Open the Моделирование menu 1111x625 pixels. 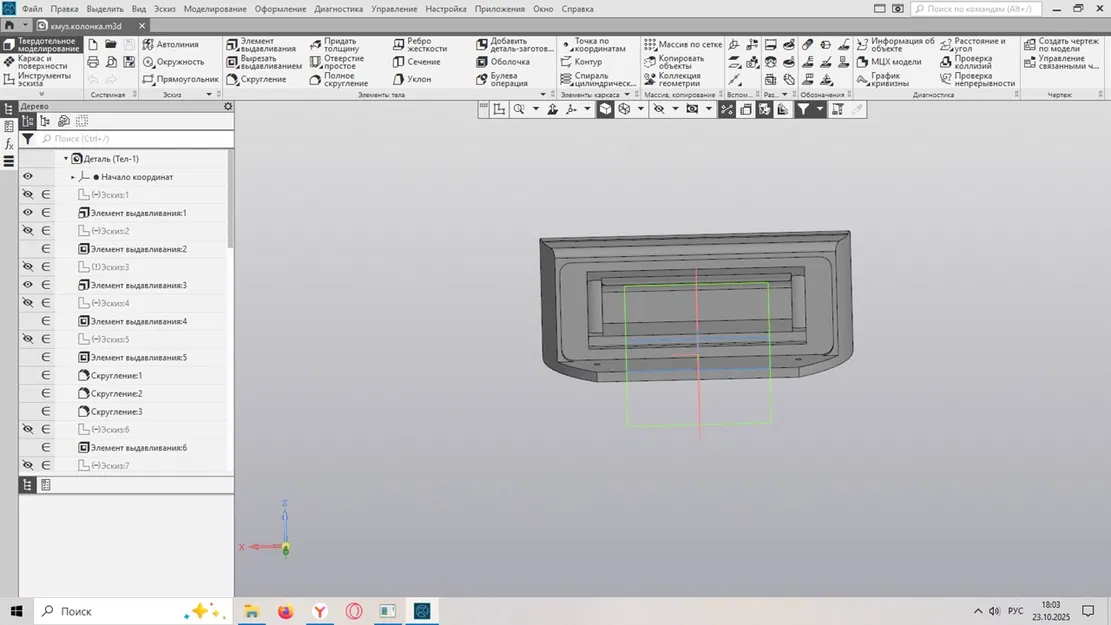(x=215, y=9)
